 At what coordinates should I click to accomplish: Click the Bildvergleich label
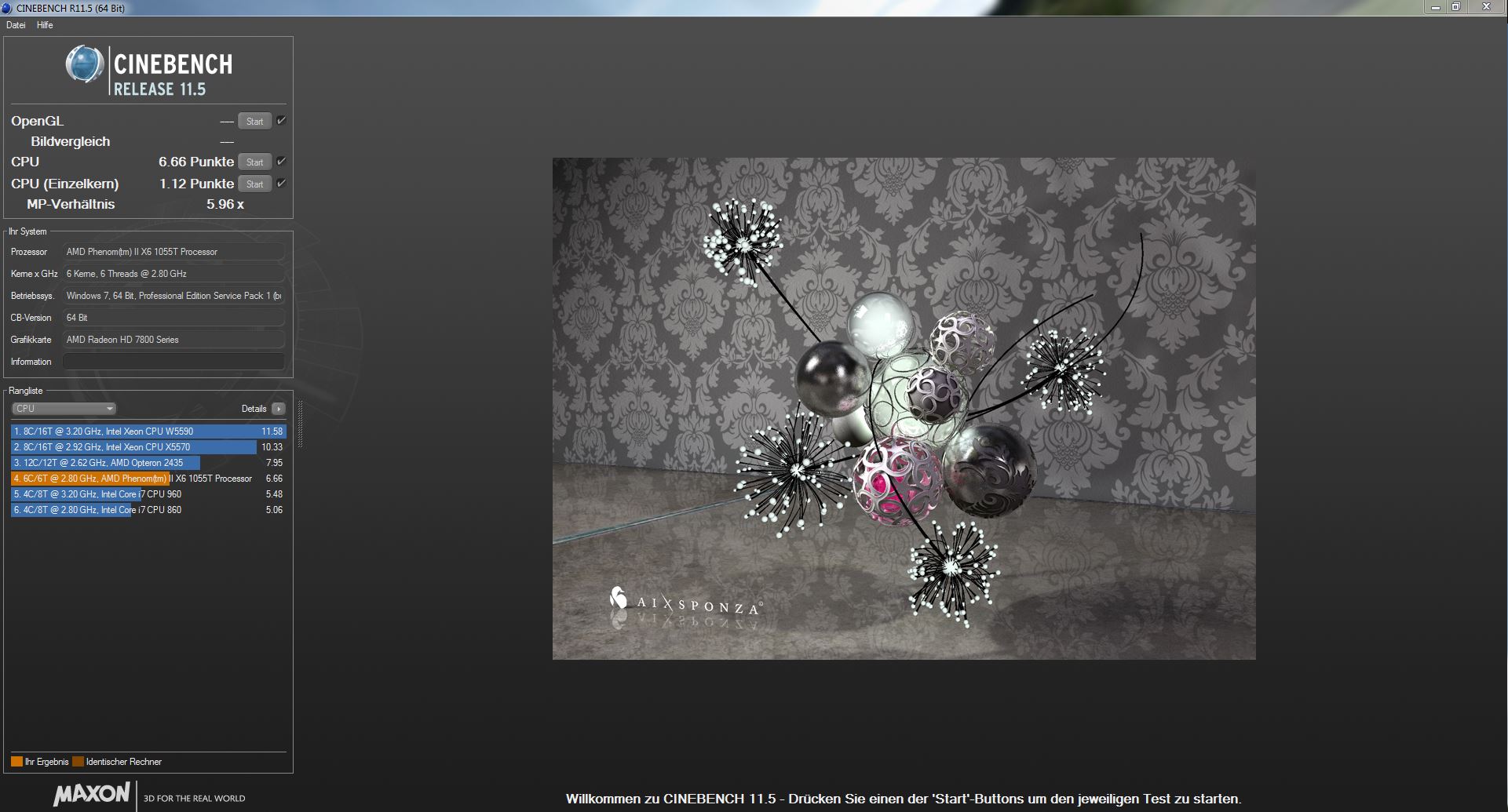pyautogui.click(x=71, y=141)
